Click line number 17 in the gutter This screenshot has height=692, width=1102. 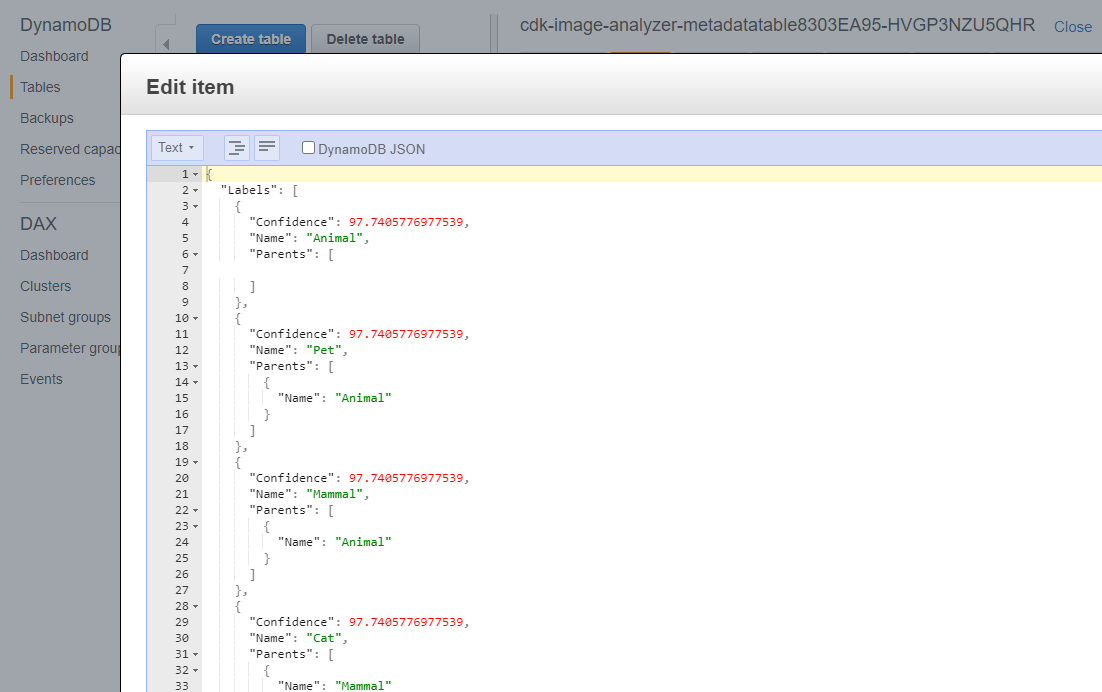tap(182, 430)
